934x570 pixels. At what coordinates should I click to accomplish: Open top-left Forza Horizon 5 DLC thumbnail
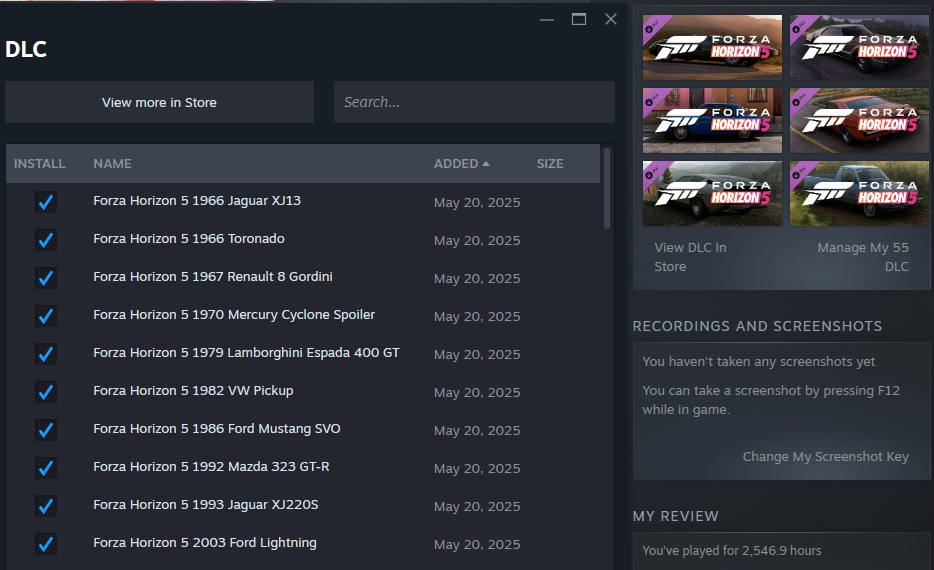click(712, 47)
